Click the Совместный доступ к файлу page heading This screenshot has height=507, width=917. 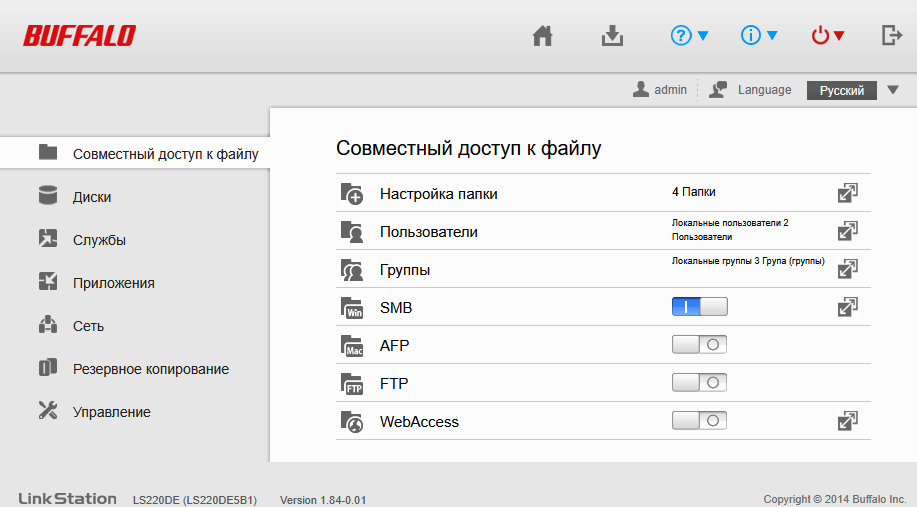[x=468, y=149]
